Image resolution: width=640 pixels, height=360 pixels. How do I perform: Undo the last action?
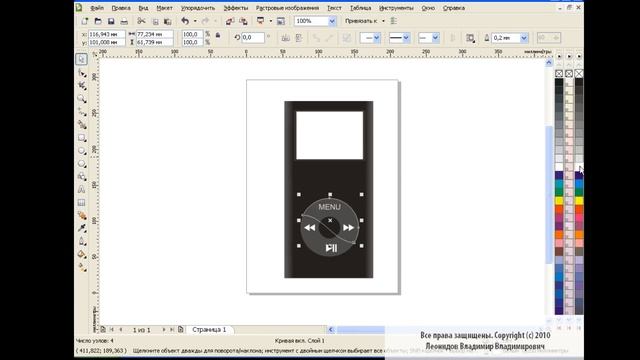(x=185, y=21)
